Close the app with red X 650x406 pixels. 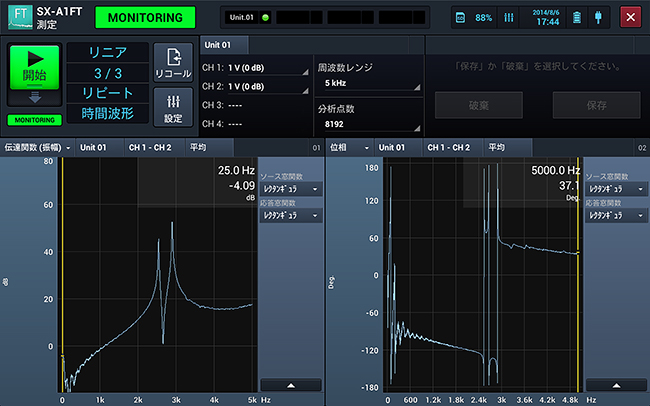click(629, 17)
